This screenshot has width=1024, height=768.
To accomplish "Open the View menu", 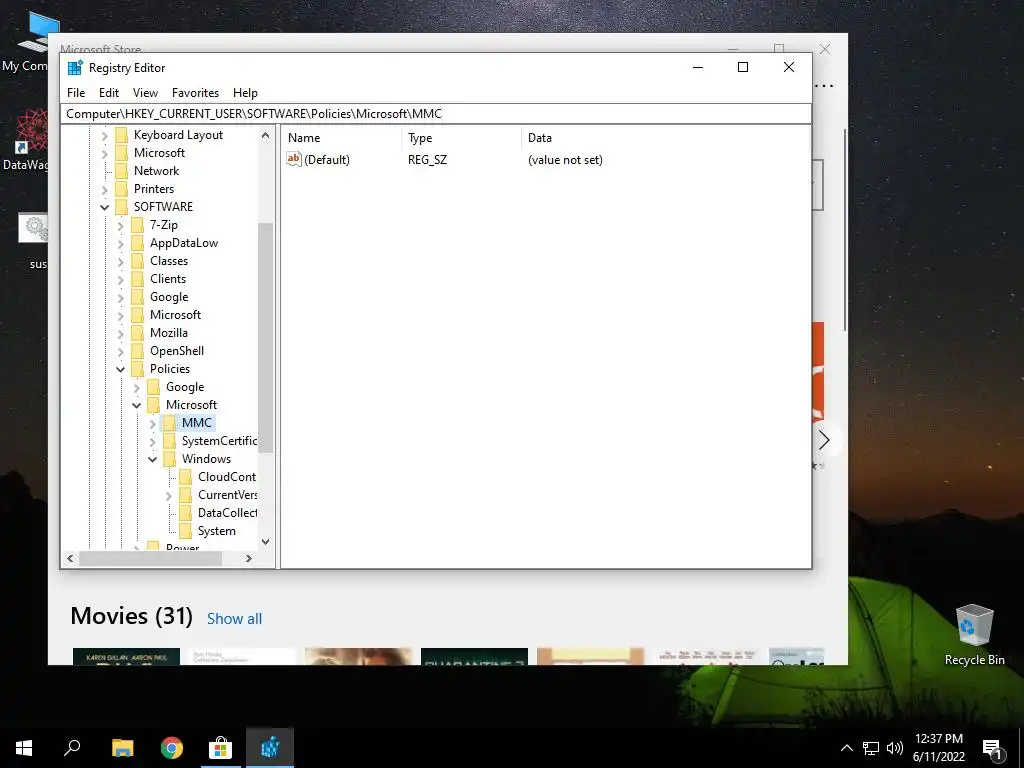I will pos(145,93).
